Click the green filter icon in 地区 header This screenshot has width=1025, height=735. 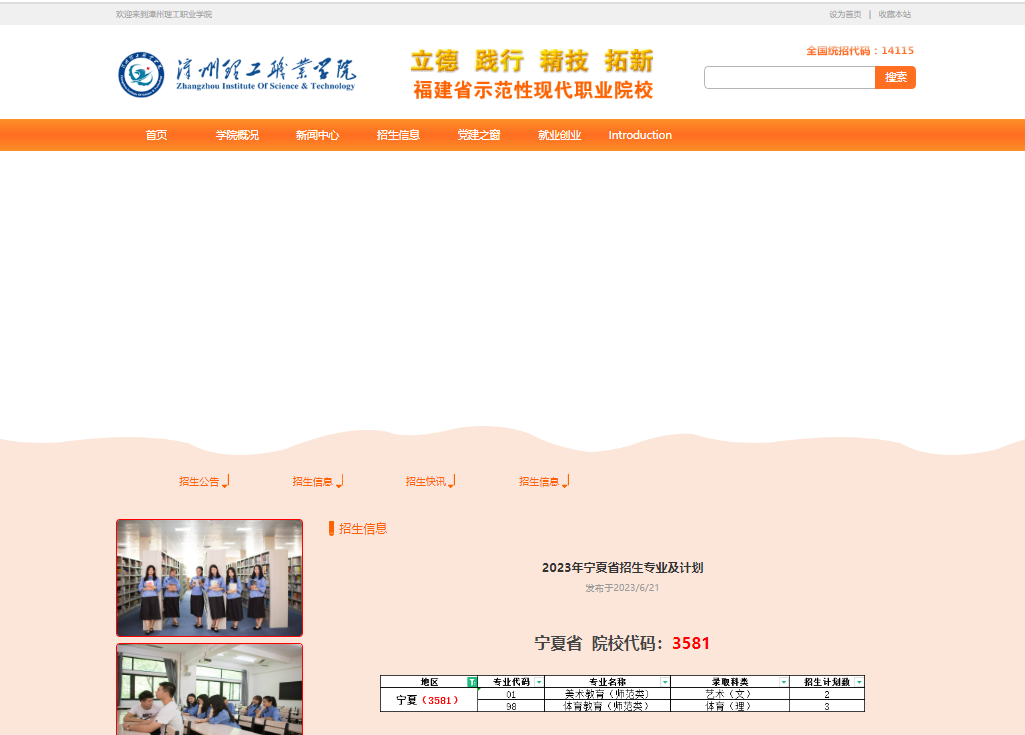pos(472,682)
